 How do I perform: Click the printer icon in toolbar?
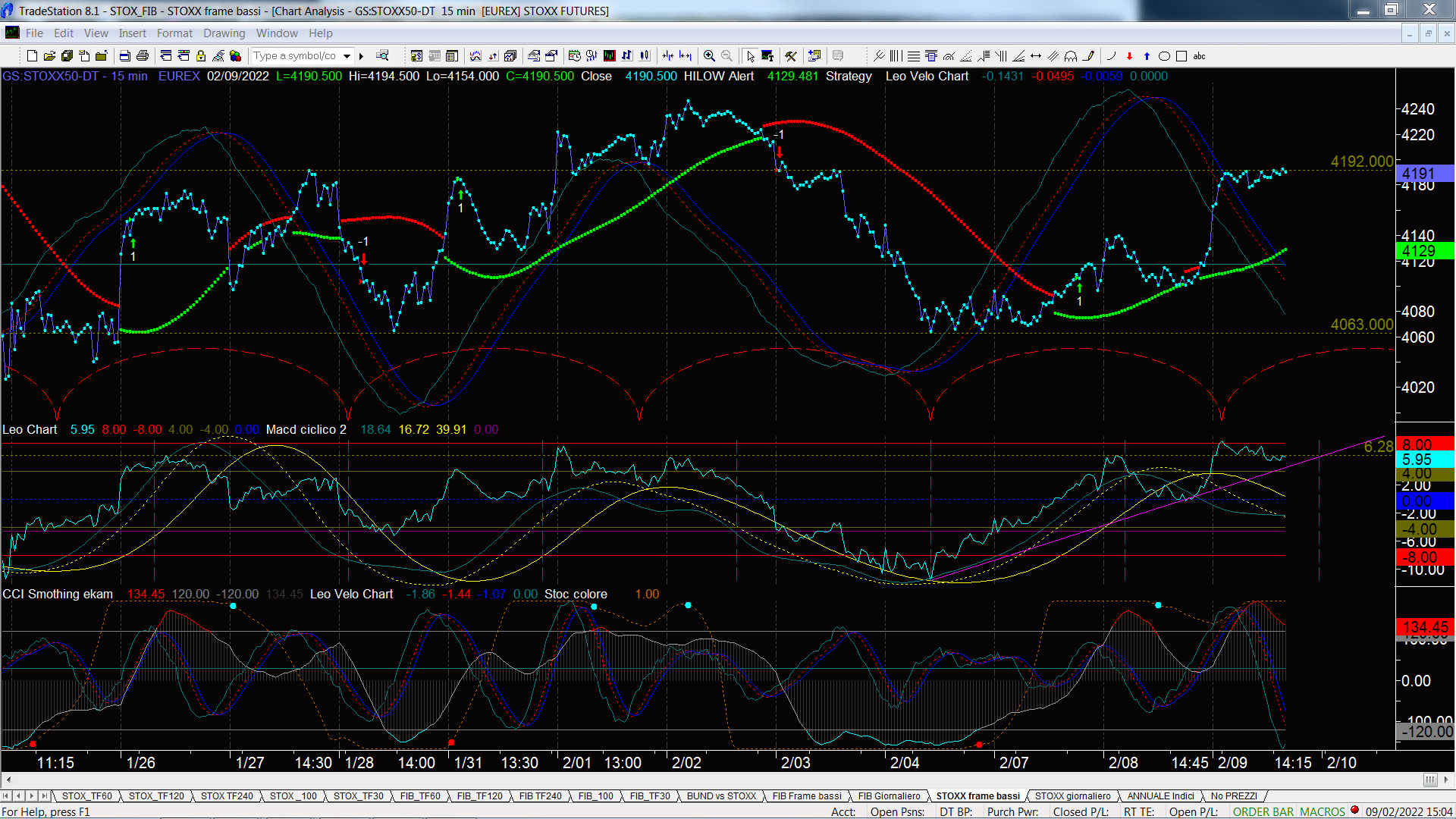point(142,56)
